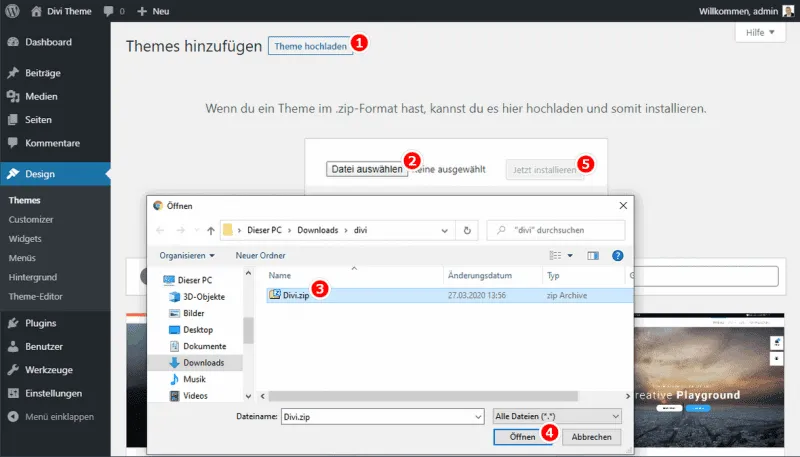Click Theme hochladen button

(310, 46)
